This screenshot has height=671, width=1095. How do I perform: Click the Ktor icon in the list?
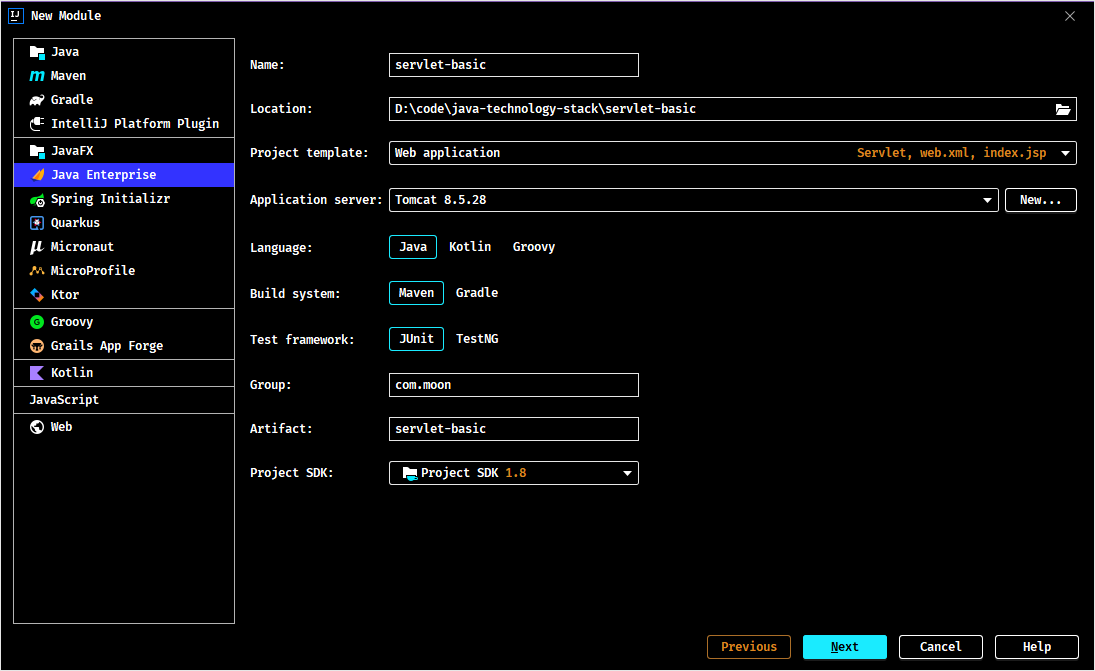pyautogui.click(x=37, y=295)
